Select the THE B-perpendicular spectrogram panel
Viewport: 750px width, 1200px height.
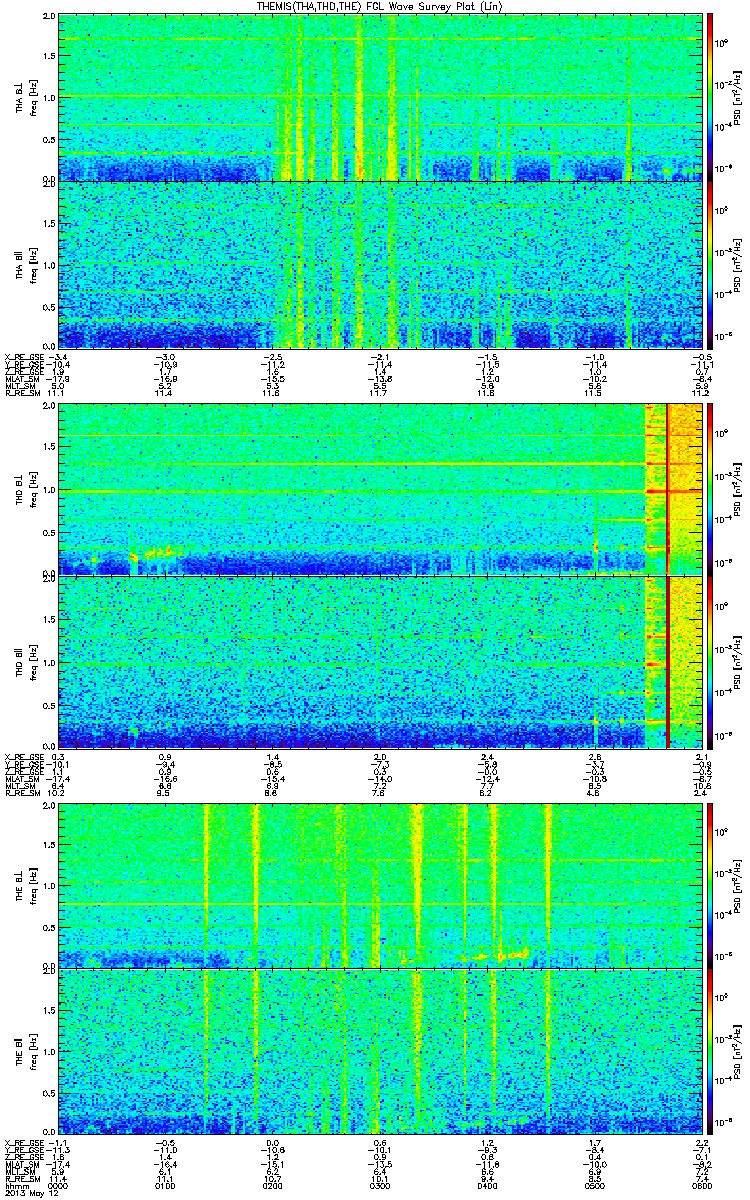pyautogui.click(x=379, y=885)
